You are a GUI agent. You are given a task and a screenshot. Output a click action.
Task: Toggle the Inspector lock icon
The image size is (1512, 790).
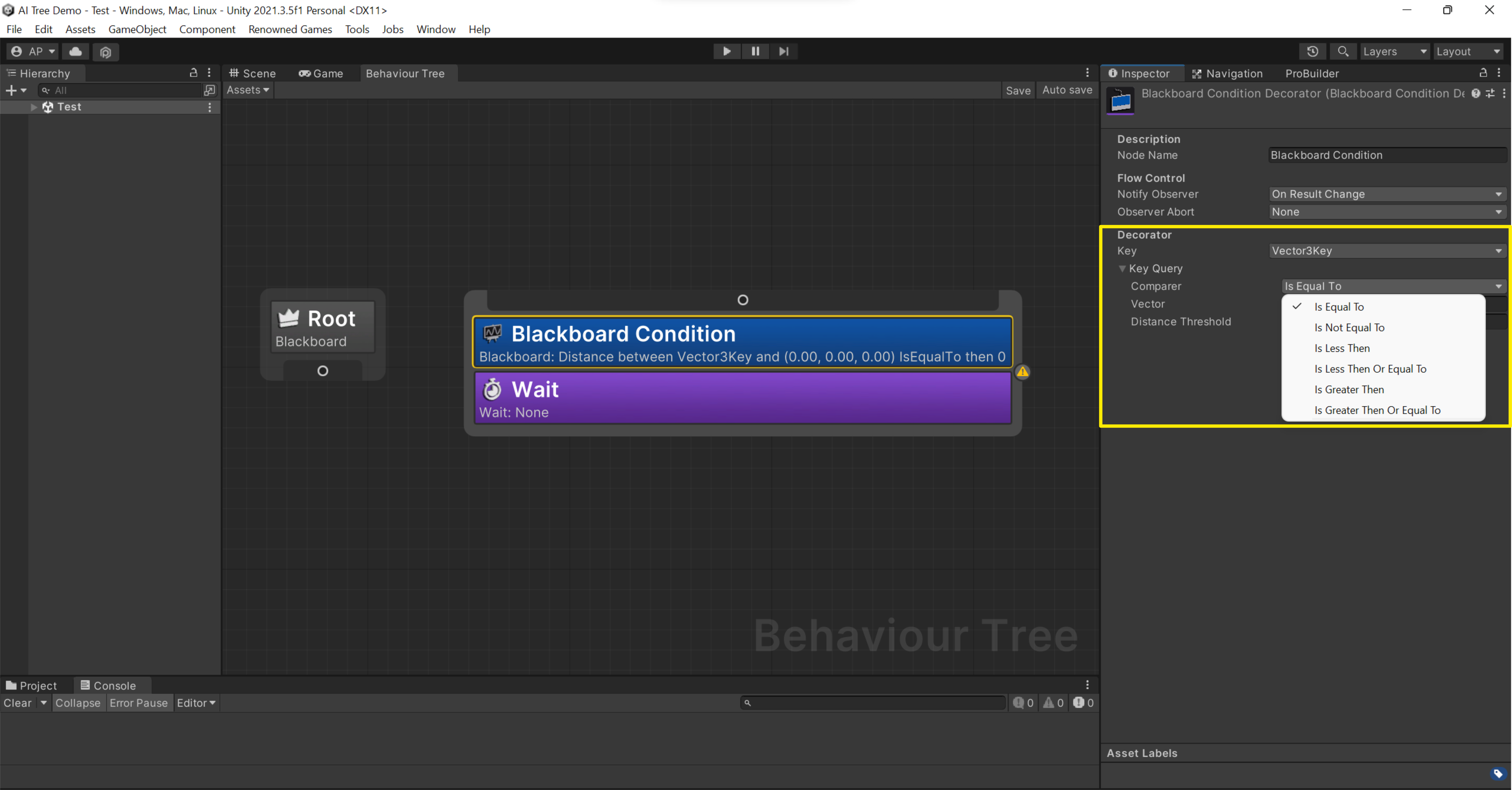coord(1483,73)
